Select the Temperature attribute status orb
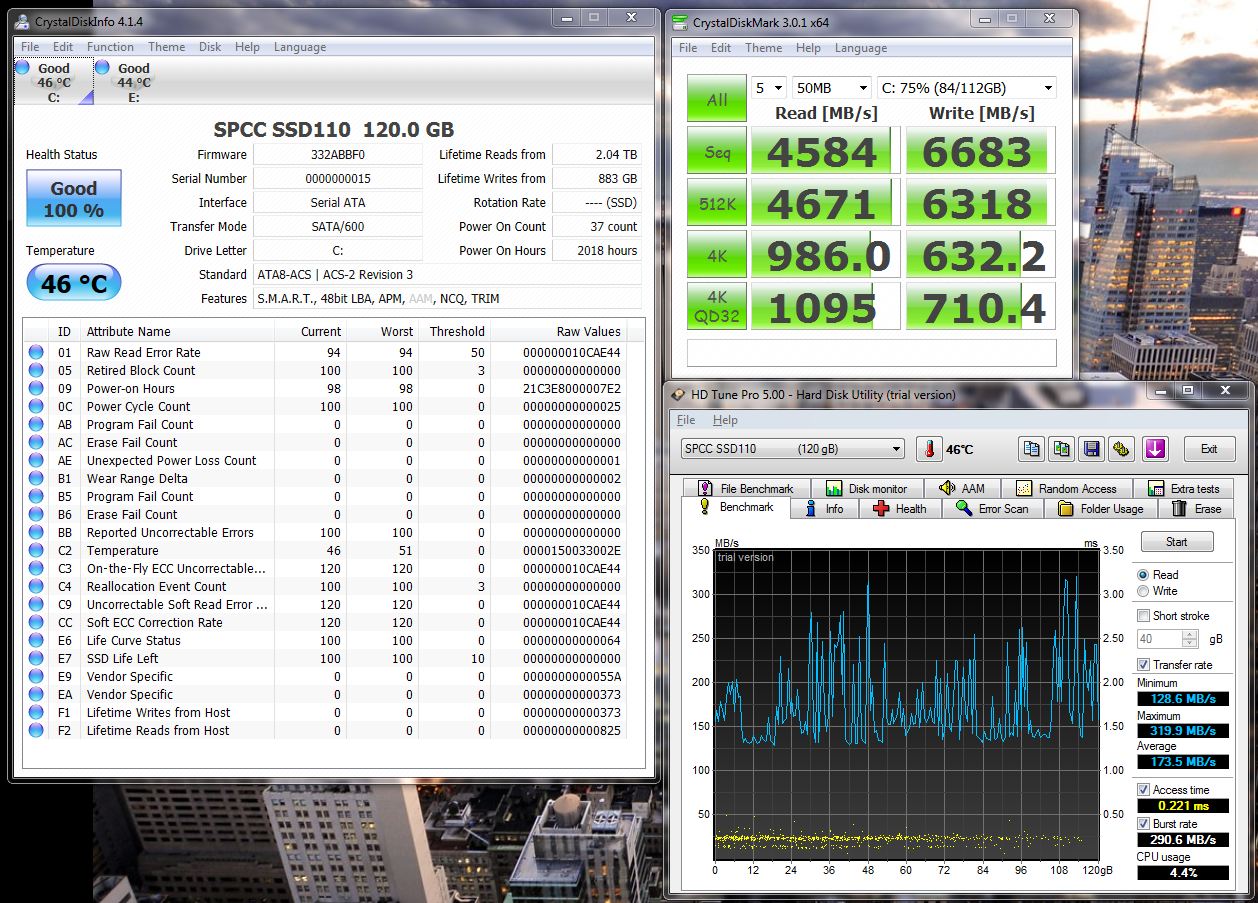This screenshot has width=1258, height=903. pos(37,550)
